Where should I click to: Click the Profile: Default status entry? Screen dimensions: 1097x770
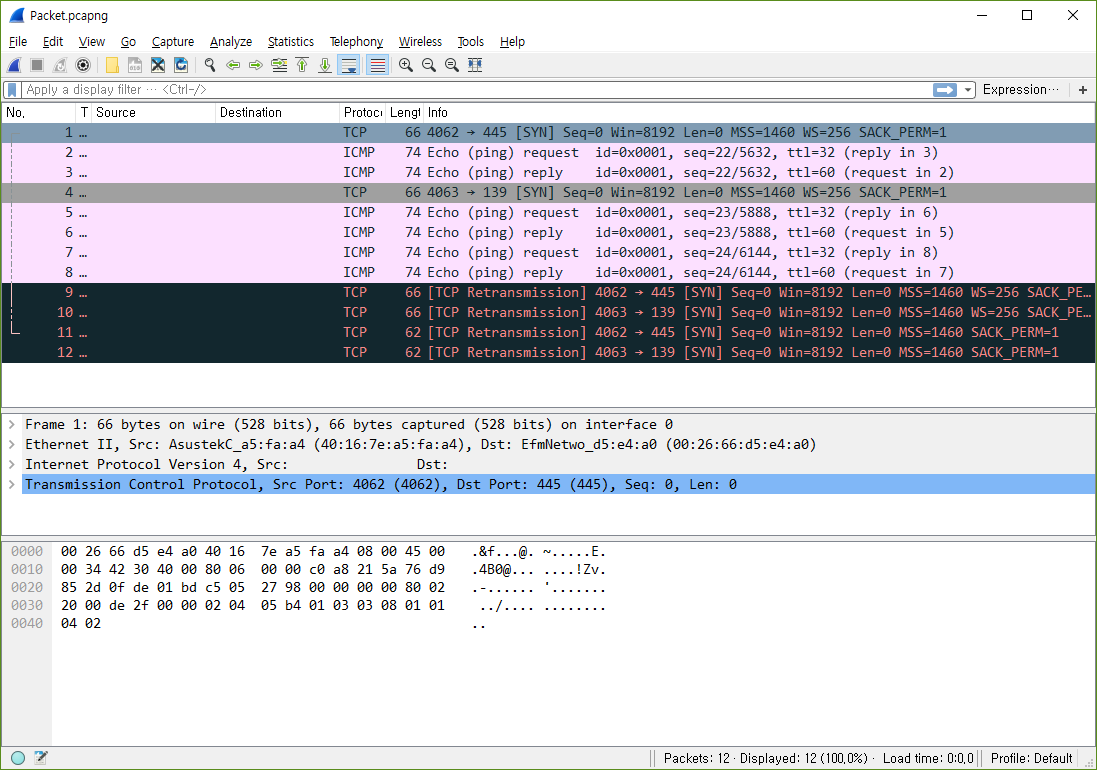click(1031, 758)
